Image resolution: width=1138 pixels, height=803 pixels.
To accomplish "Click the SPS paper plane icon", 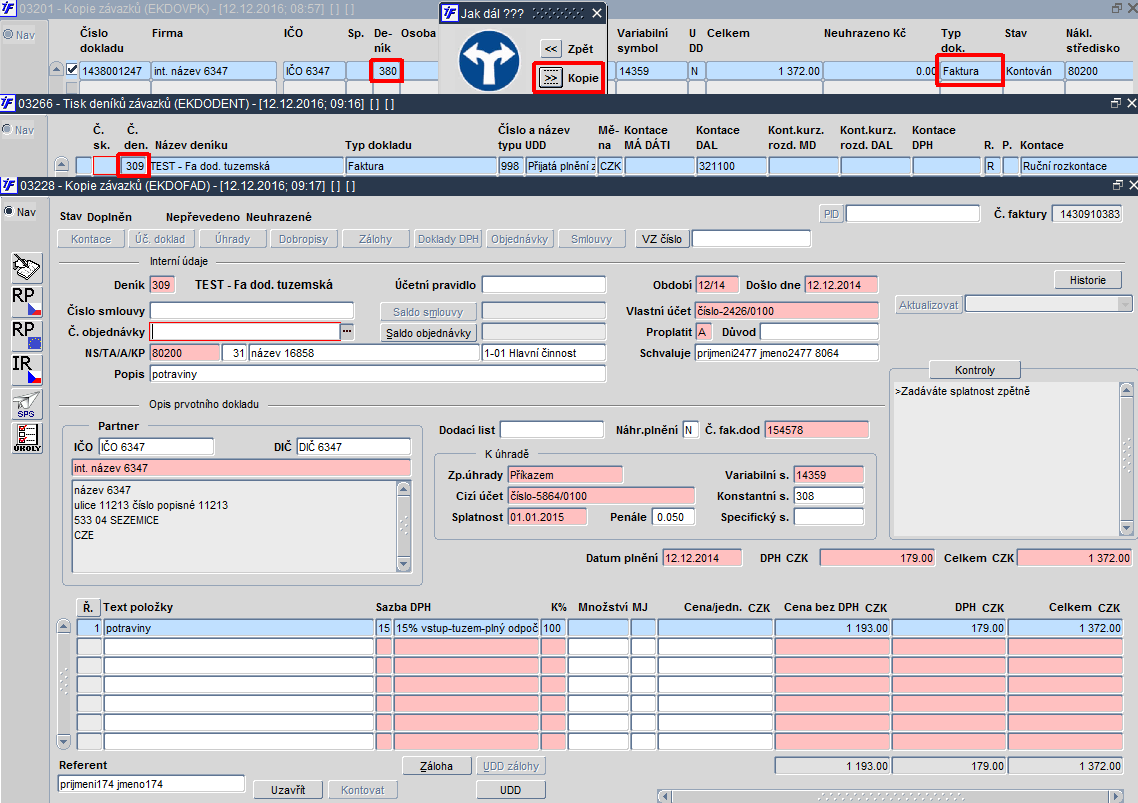I will tap(27, 404).
